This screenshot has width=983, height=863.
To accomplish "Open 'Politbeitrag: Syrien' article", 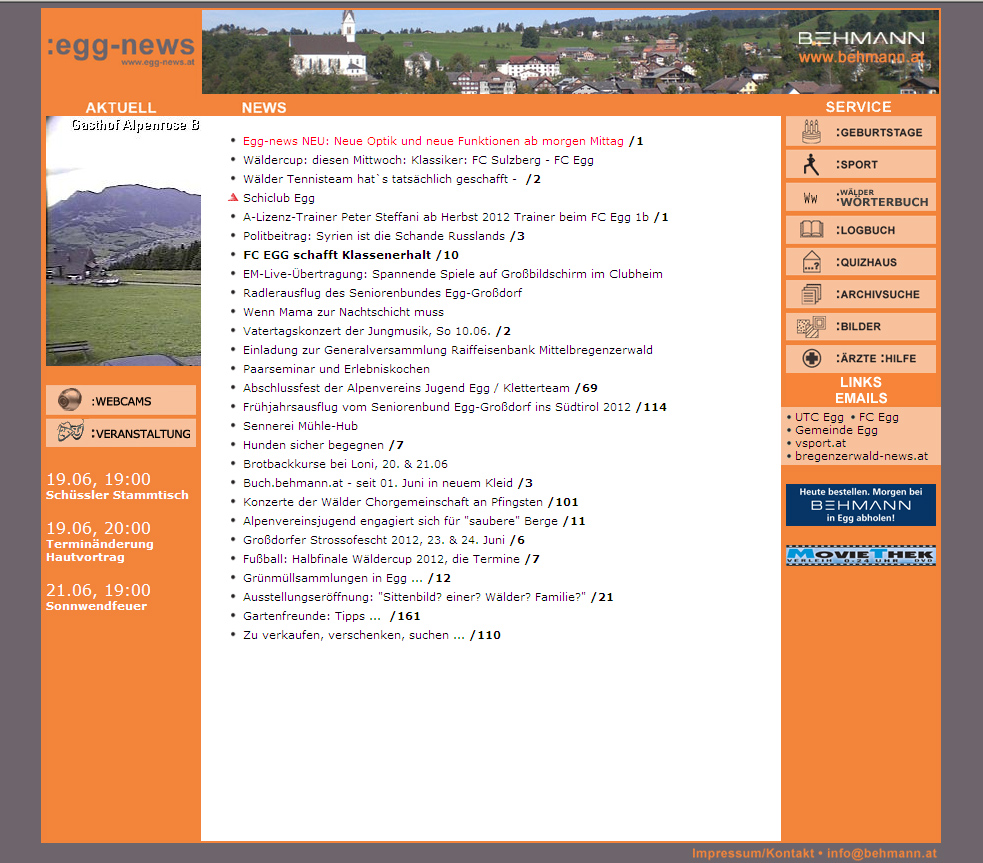I will click(374, 236).
